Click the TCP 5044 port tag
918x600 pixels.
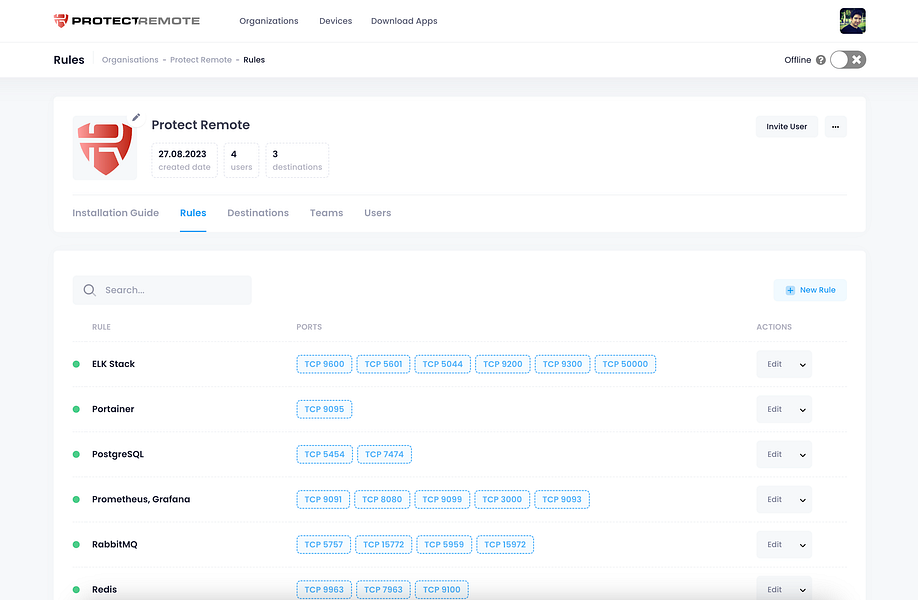[443, 364]
